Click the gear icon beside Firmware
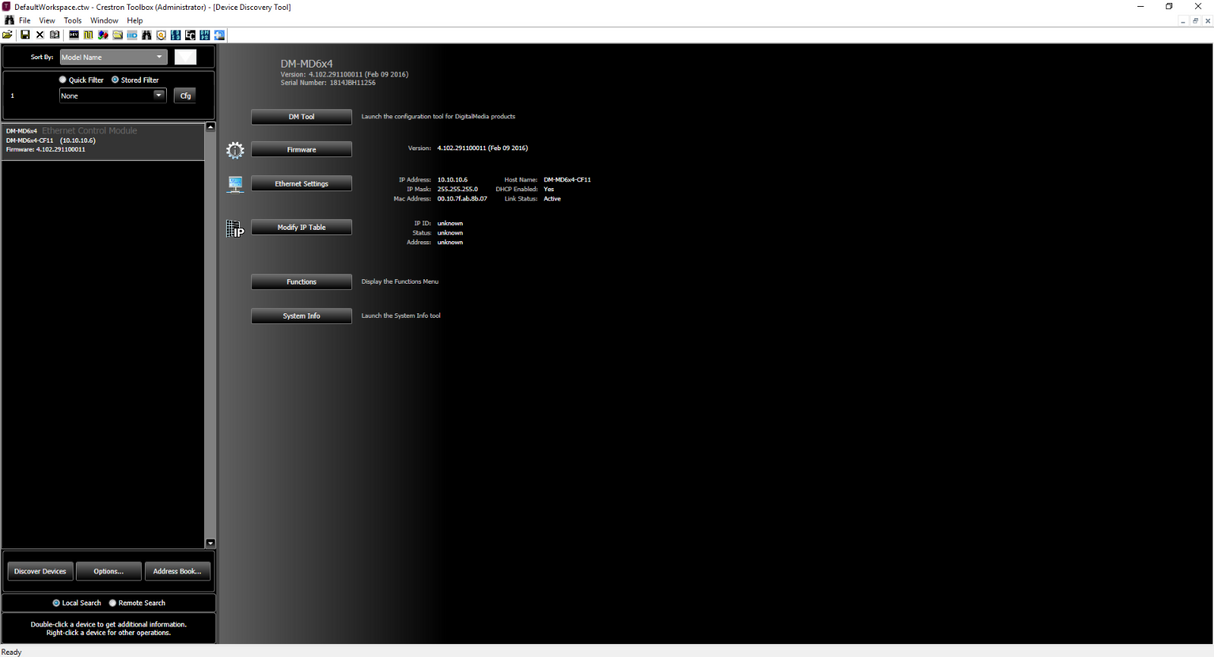1214x657 pixels. pyautogui.click(x=235, y=150)
